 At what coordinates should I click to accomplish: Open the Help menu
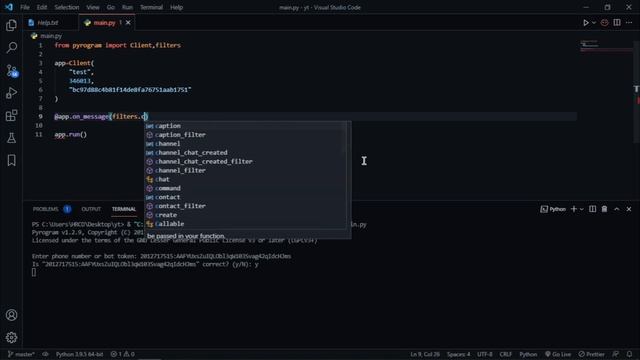176,7
